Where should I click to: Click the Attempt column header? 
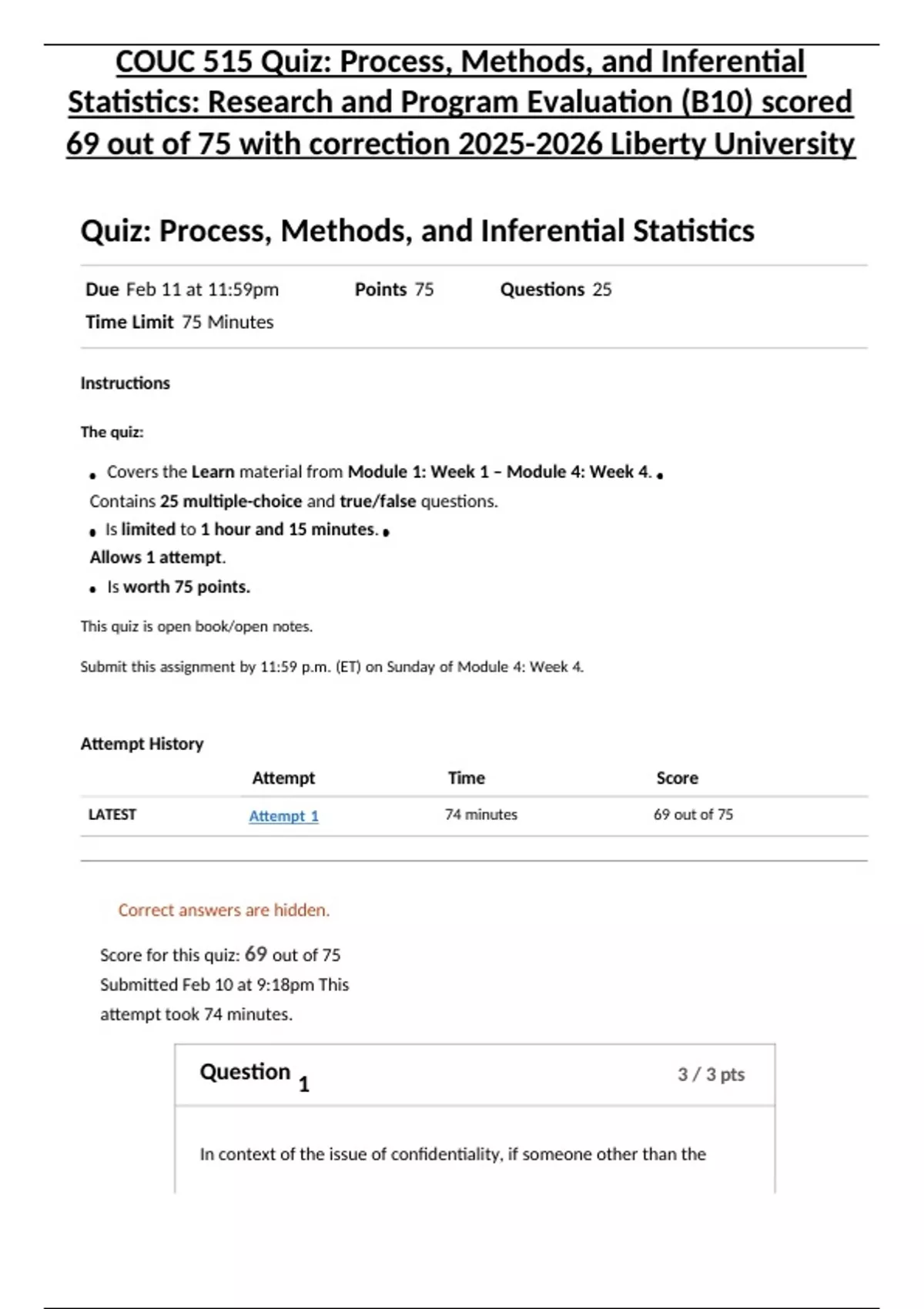pos(283,778)
